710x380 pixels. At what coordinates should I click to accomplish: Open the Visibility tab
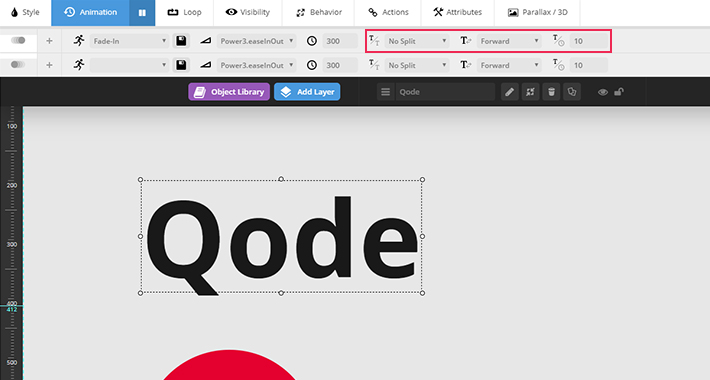tap(248, 12)
